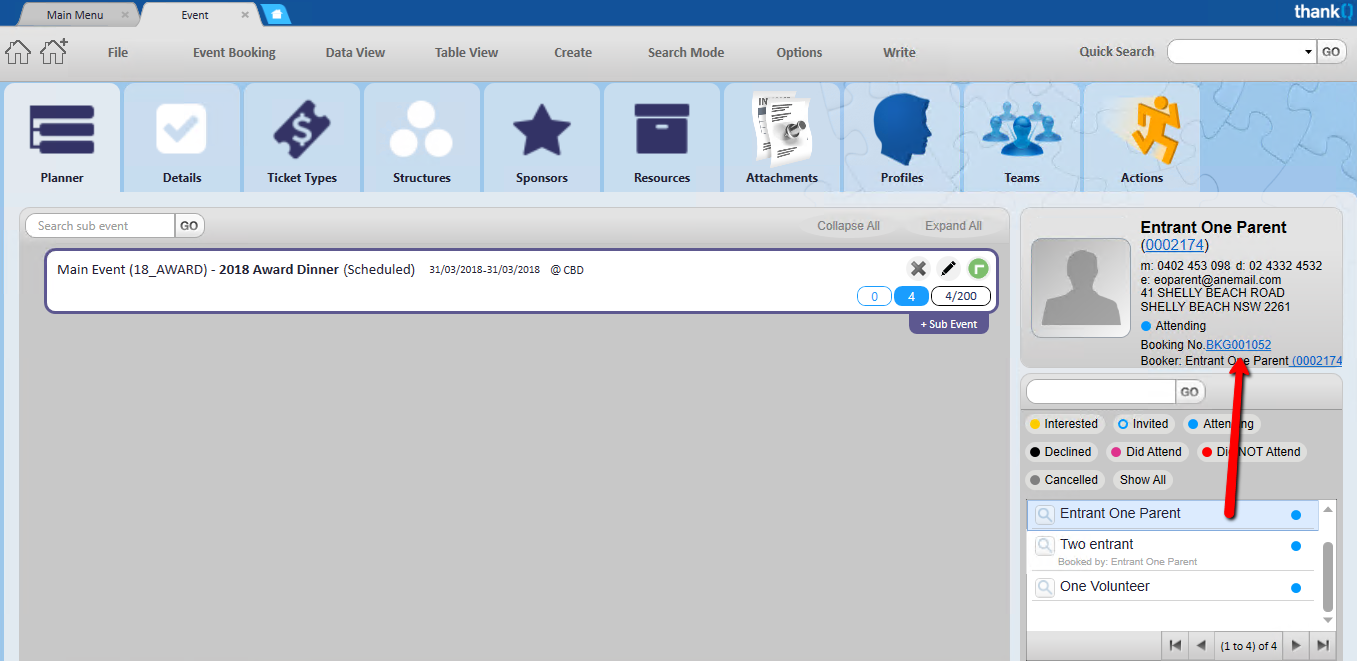
Task: Click Collapse All sub events
Action: coord(848,226)
